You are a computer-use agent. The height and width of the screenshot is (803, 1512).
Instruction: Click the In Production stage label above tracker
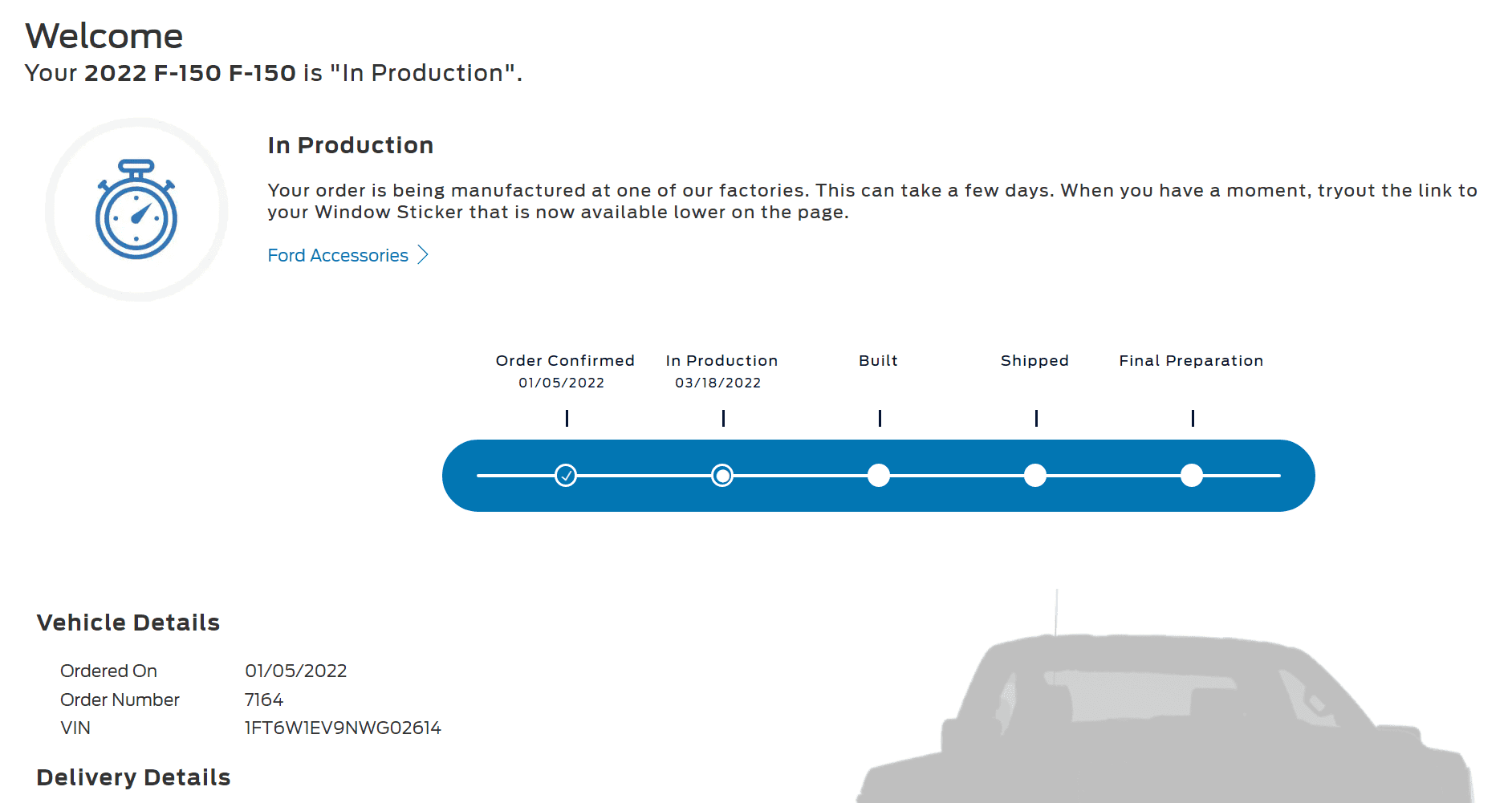point(721,361)
